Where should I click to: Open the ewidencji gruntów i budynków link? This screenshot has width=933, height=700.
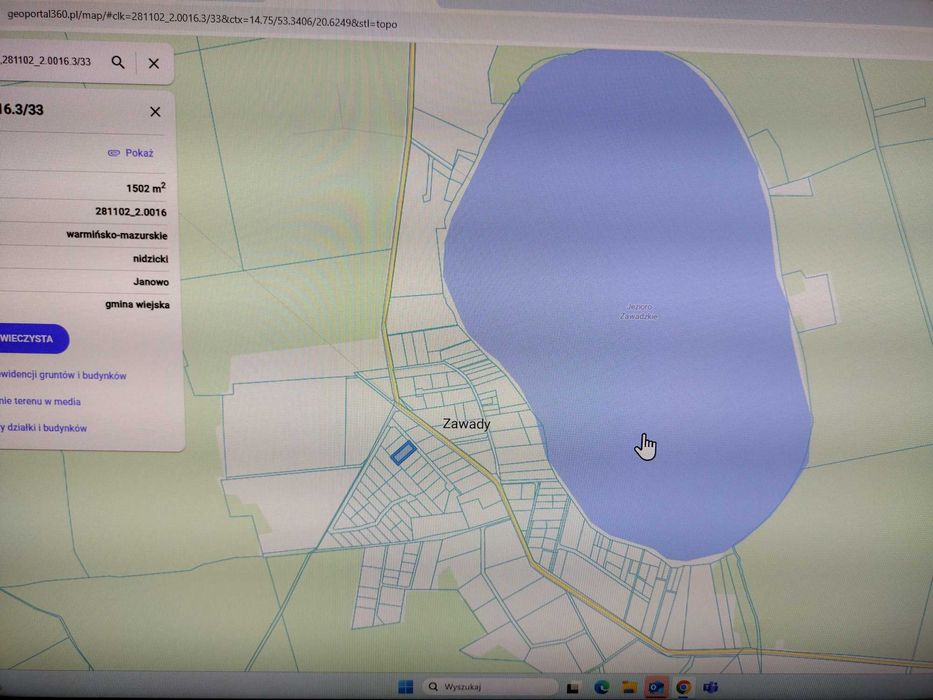[63, 376]
